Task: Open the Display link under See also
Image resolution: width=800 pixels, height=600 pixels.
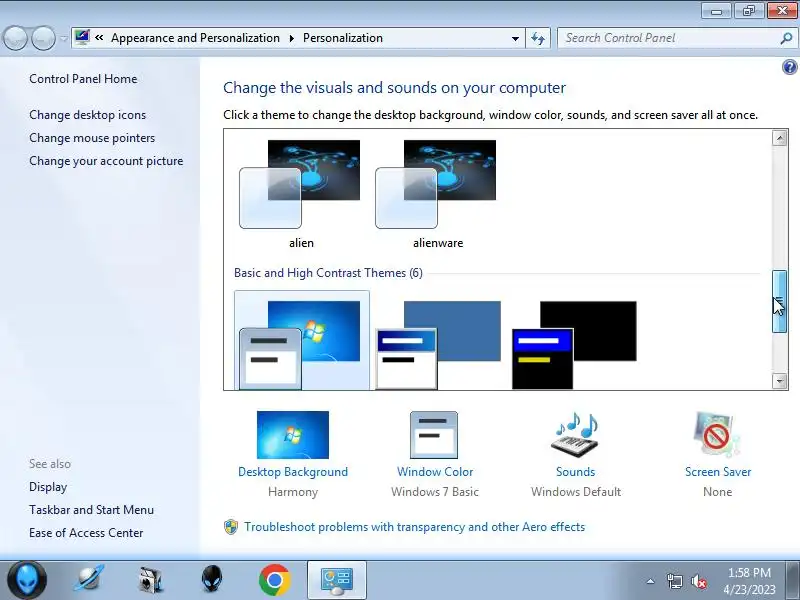Action: point(48,487)
